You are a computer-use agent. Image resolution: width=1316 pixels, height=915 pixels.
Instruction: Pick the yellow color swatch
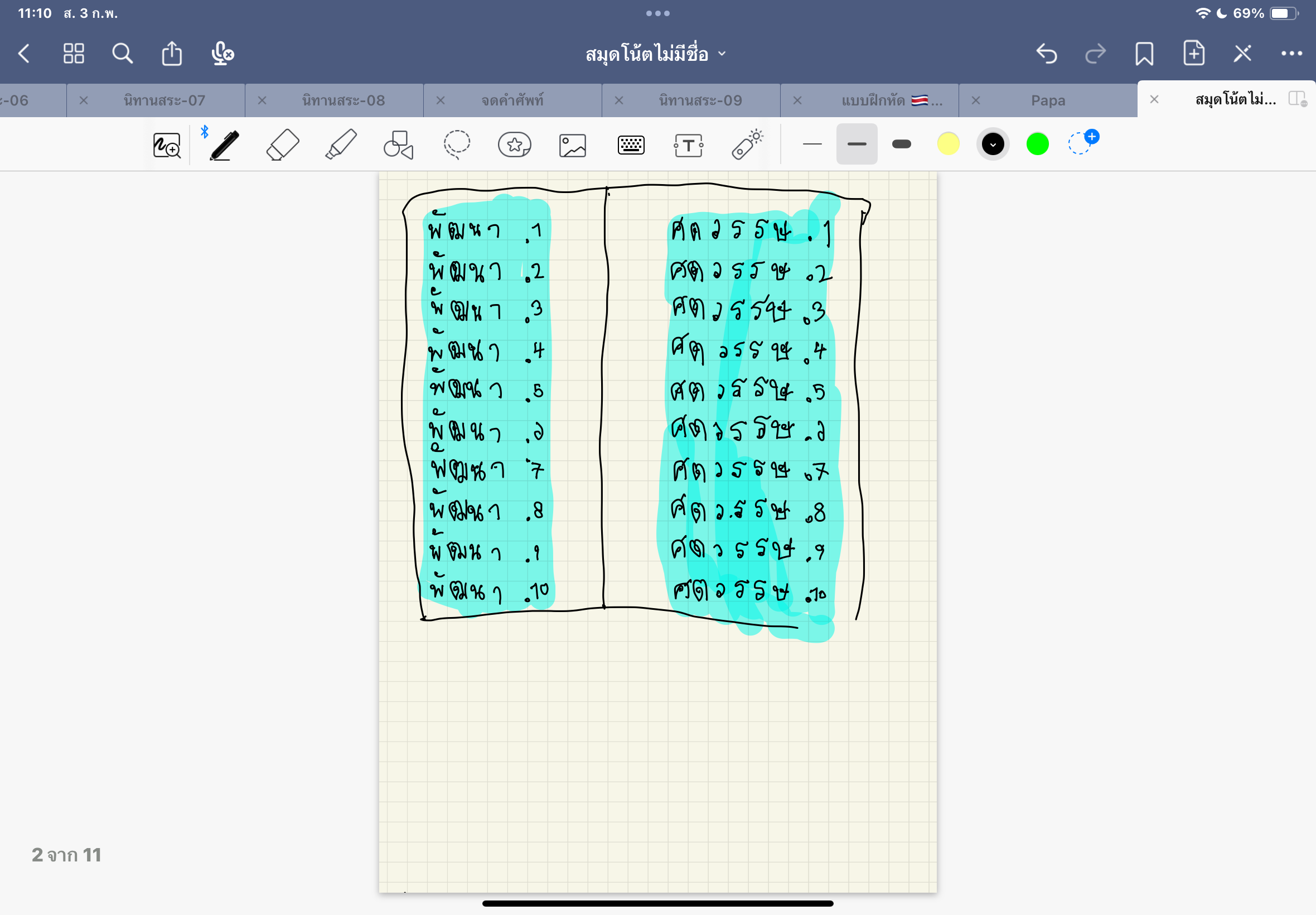(x=947, y=144)
